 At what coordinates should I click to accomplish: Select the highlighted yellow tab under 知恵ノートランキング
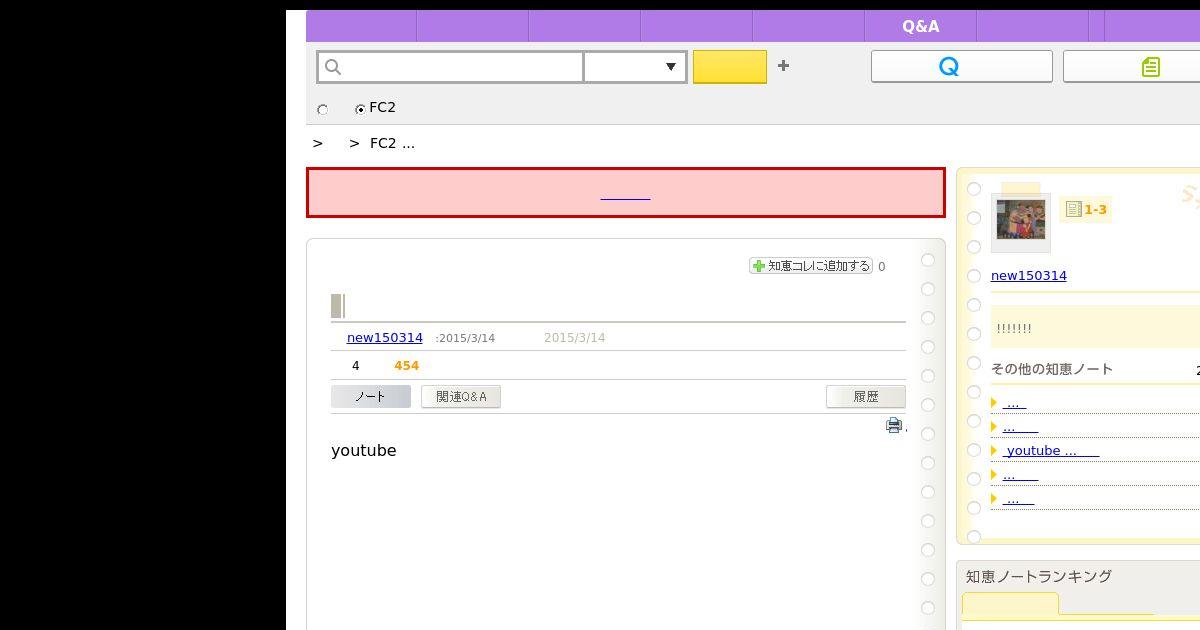[1010, 603]
